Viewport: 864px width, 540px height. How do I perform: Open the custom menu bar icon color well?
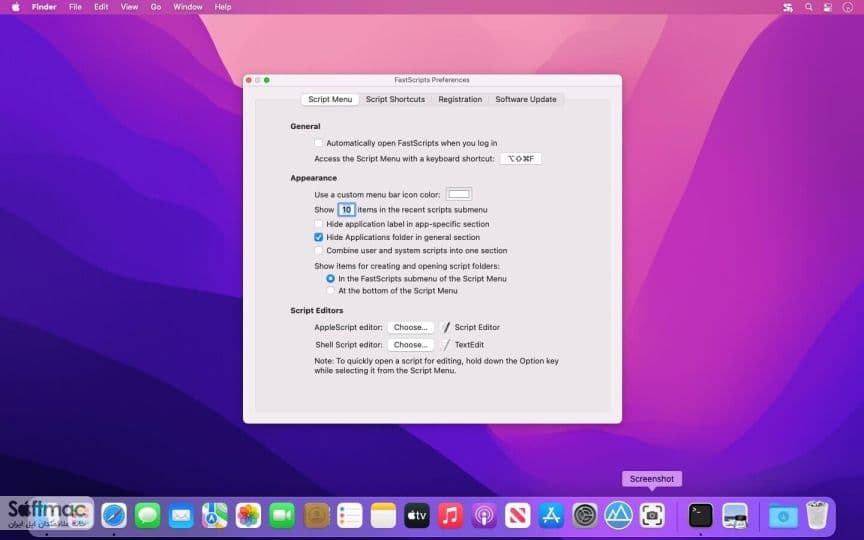[x=459, y=195]
